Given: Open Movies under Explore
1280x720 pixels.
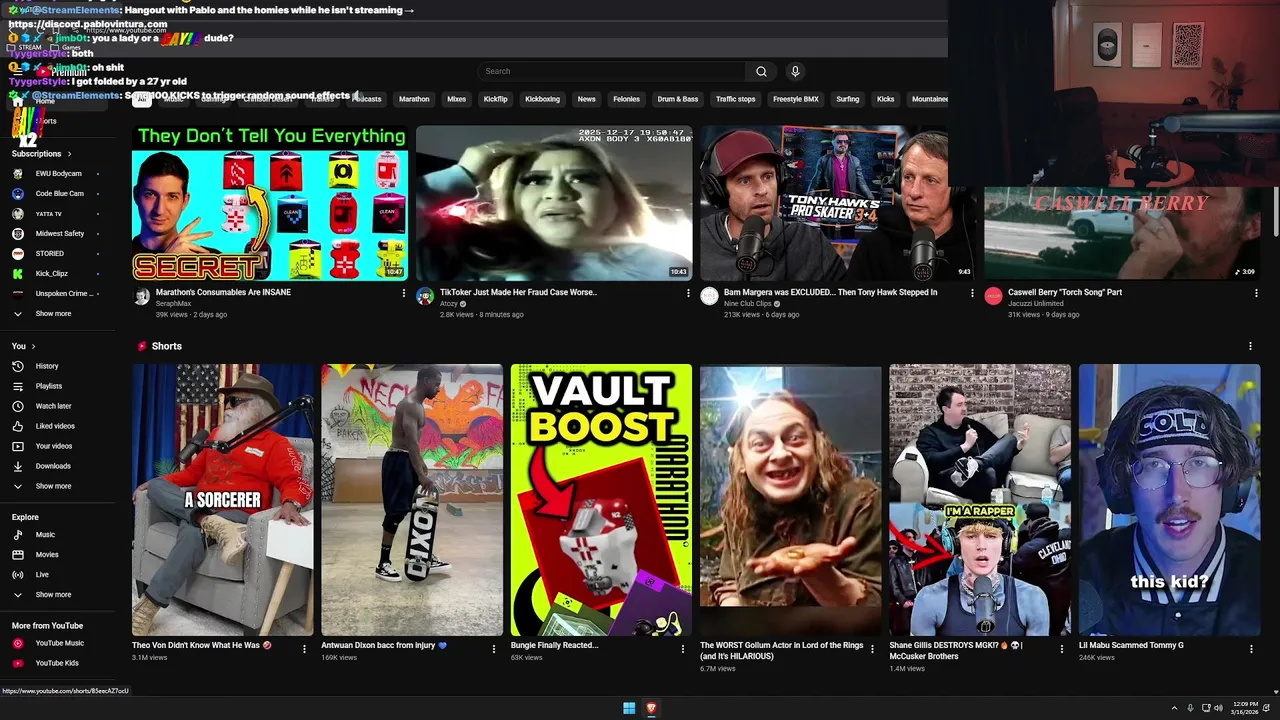Looking at the screenshot, I should pos(47,555).
